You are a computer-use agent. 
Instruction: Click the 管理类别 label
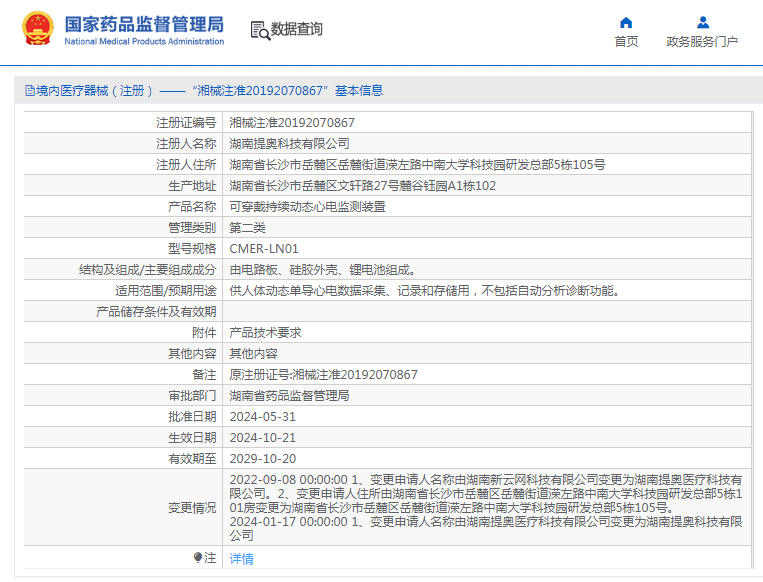(x=192, y=227)
